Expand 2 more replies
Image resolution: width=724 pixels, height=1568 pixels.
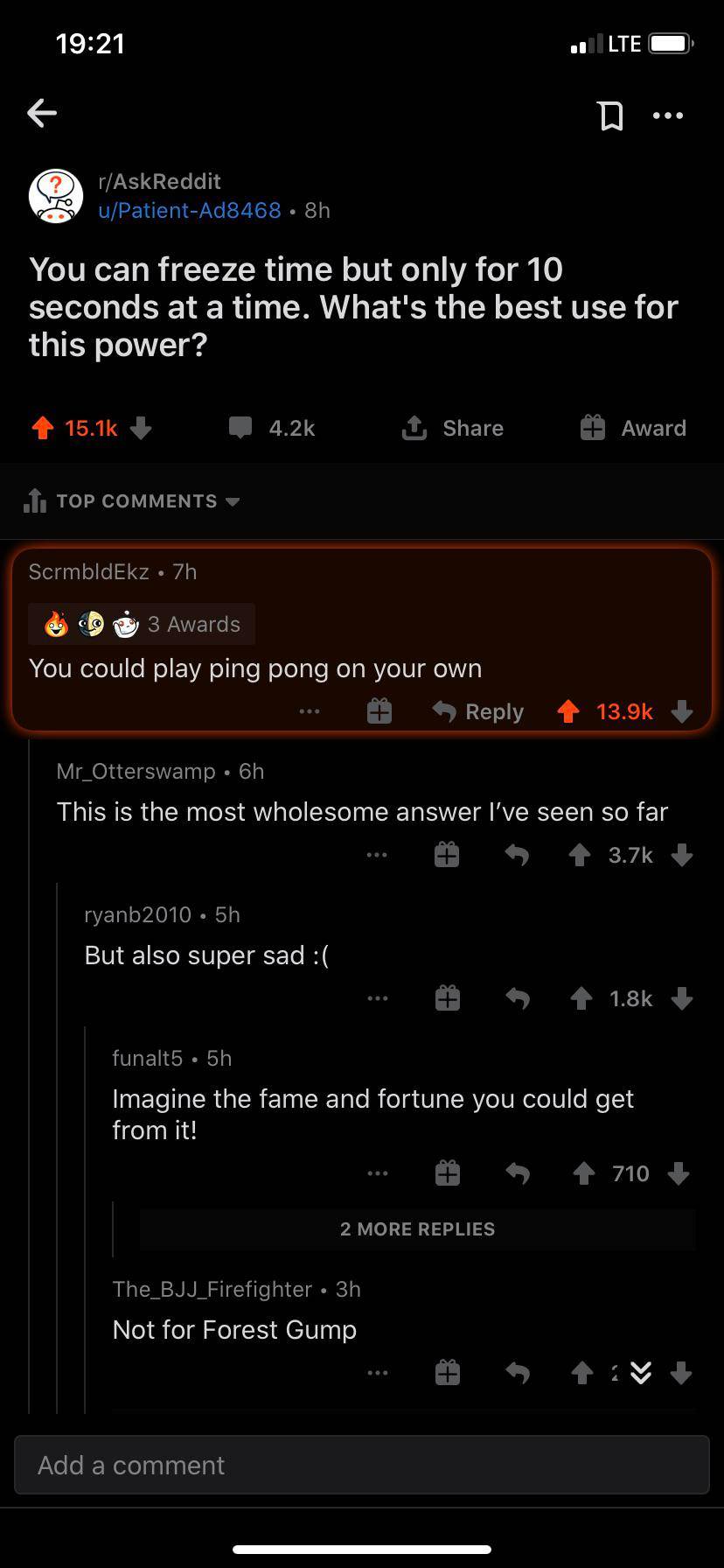pos(417,1229)
